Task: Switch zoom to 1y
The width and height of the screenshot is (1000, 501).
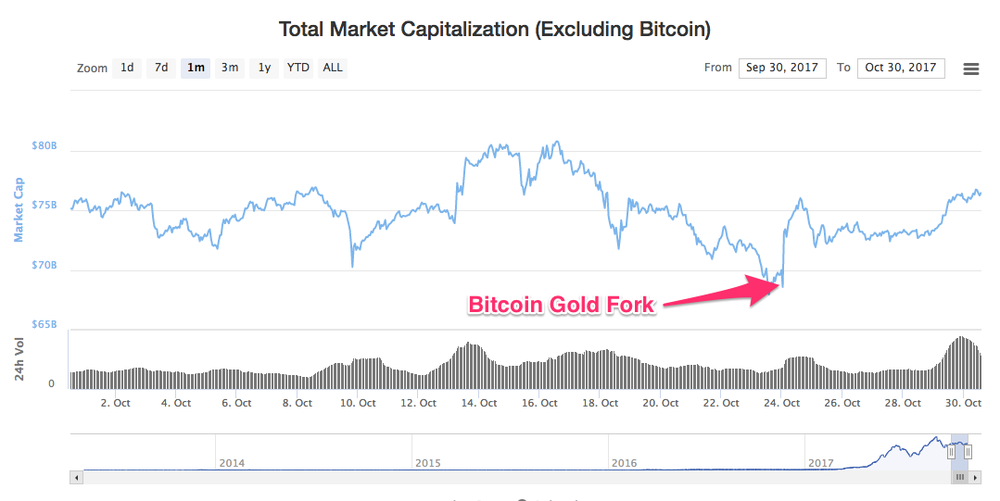Action: (264, 68)
